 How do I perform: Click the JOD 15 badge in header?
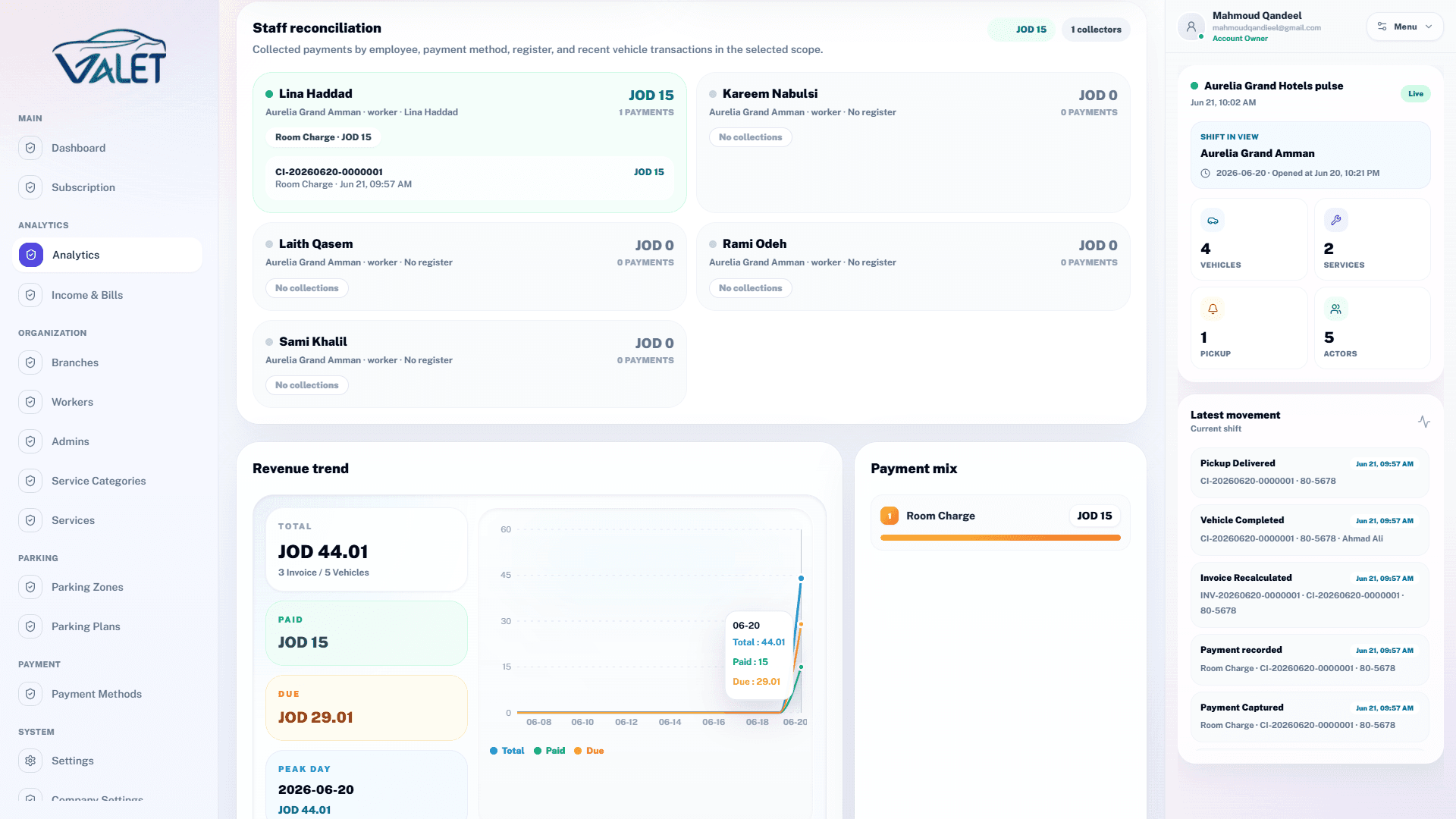[1021, 30]
